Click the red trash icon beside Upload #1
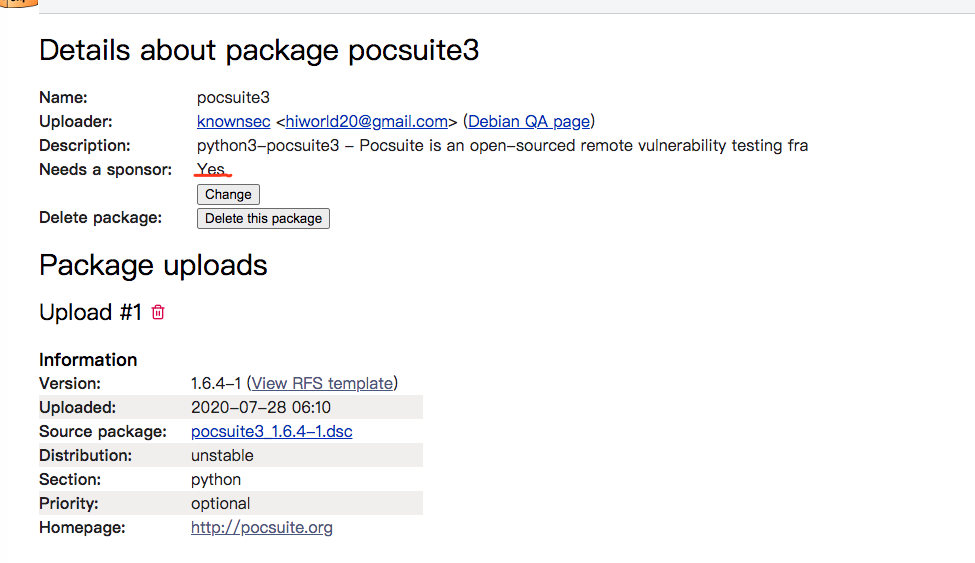Viewport: 975px width, 563px height. pos(158,312)
